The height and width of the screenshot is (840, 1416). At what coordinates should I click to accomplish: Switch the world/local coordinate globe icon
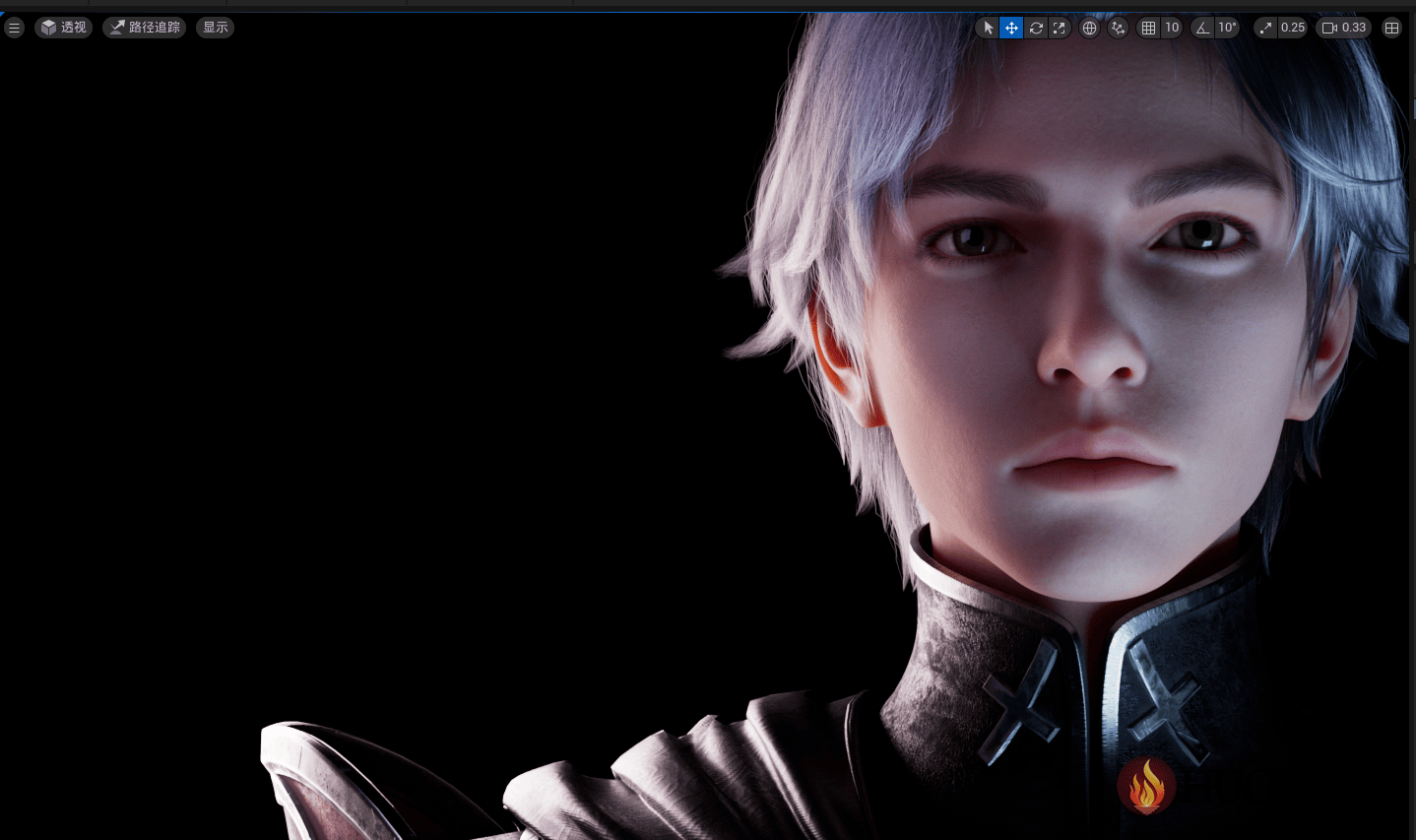click(x=1089, y=28)
